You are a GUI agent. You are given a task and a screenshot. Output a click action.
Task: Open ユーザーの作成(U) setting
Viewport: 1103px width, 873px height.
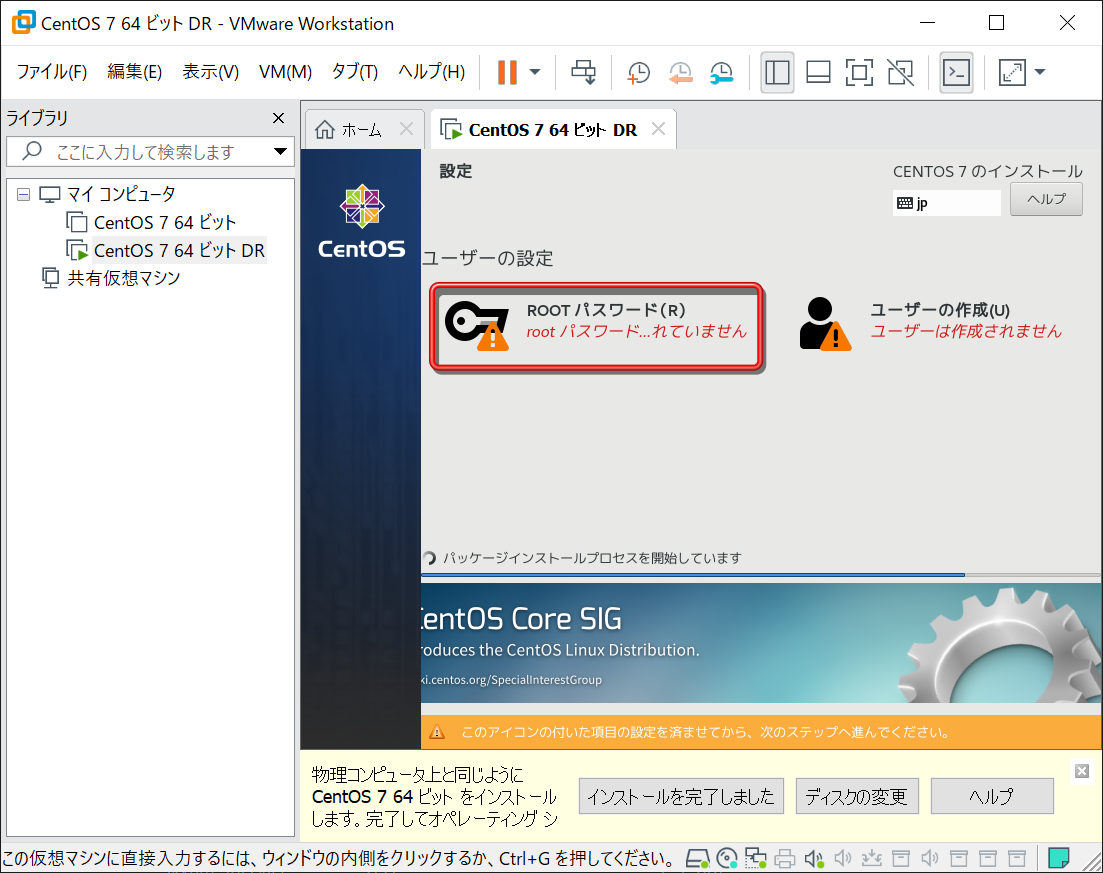[x=930, y=324]
